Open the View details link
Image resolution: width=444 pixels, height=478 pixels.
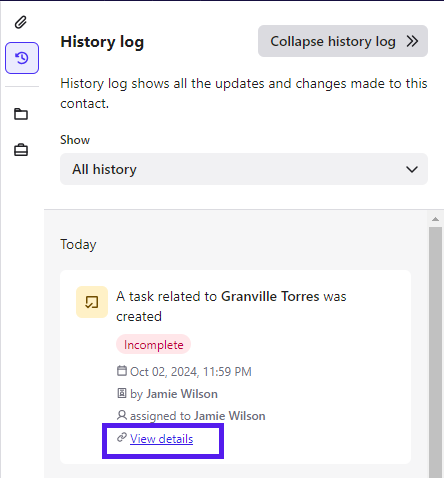pyautogui.click(x=161, y=439)
